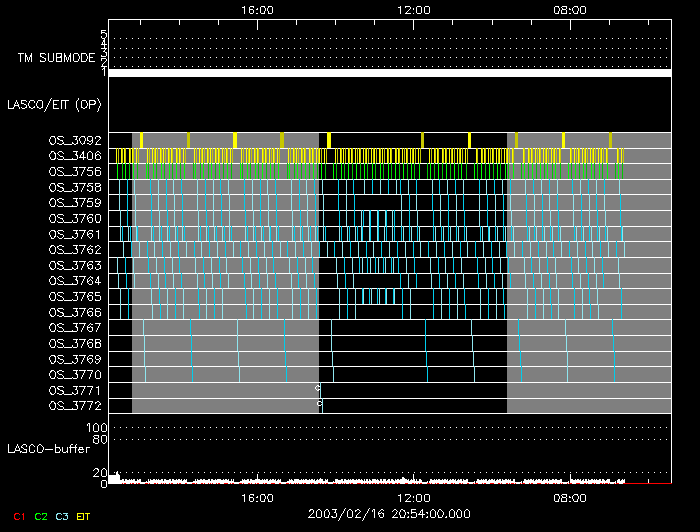Select the OS_3762 row label
700x532 pixels.
[x=75, y=250]
